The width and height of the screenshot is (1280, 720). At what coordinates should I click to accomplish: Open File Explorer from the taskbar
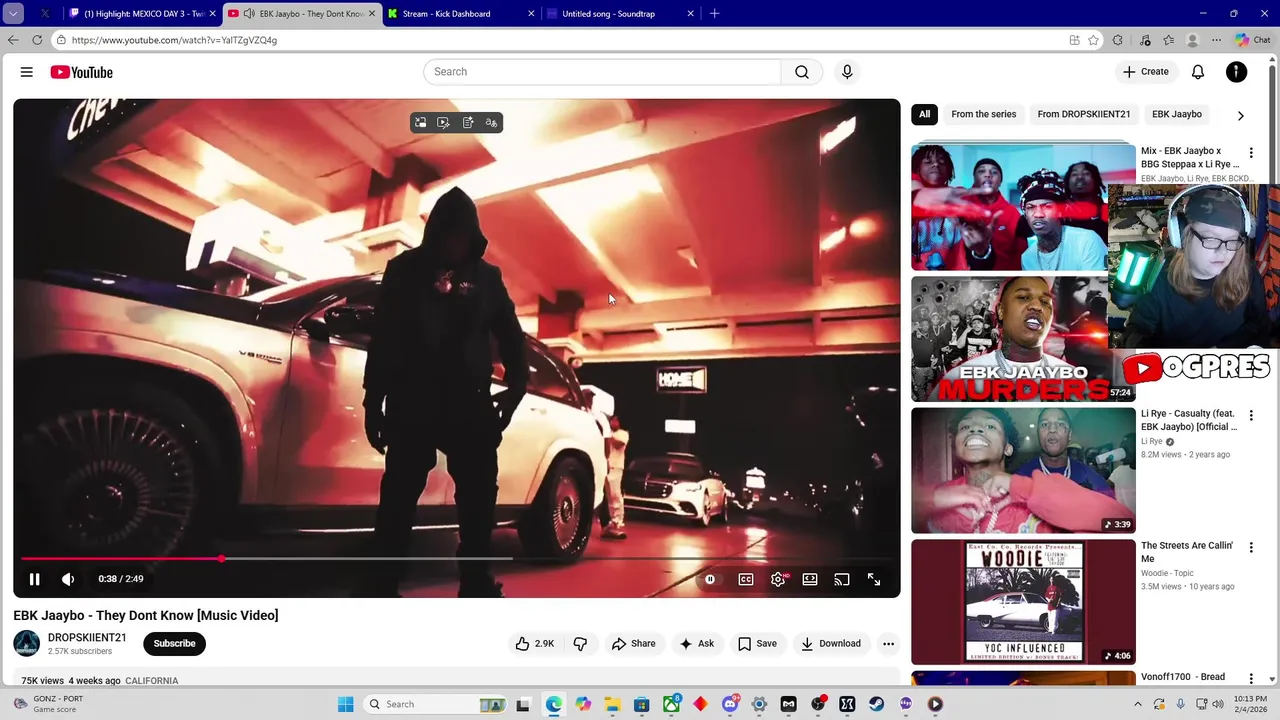(x=612, y=704)
